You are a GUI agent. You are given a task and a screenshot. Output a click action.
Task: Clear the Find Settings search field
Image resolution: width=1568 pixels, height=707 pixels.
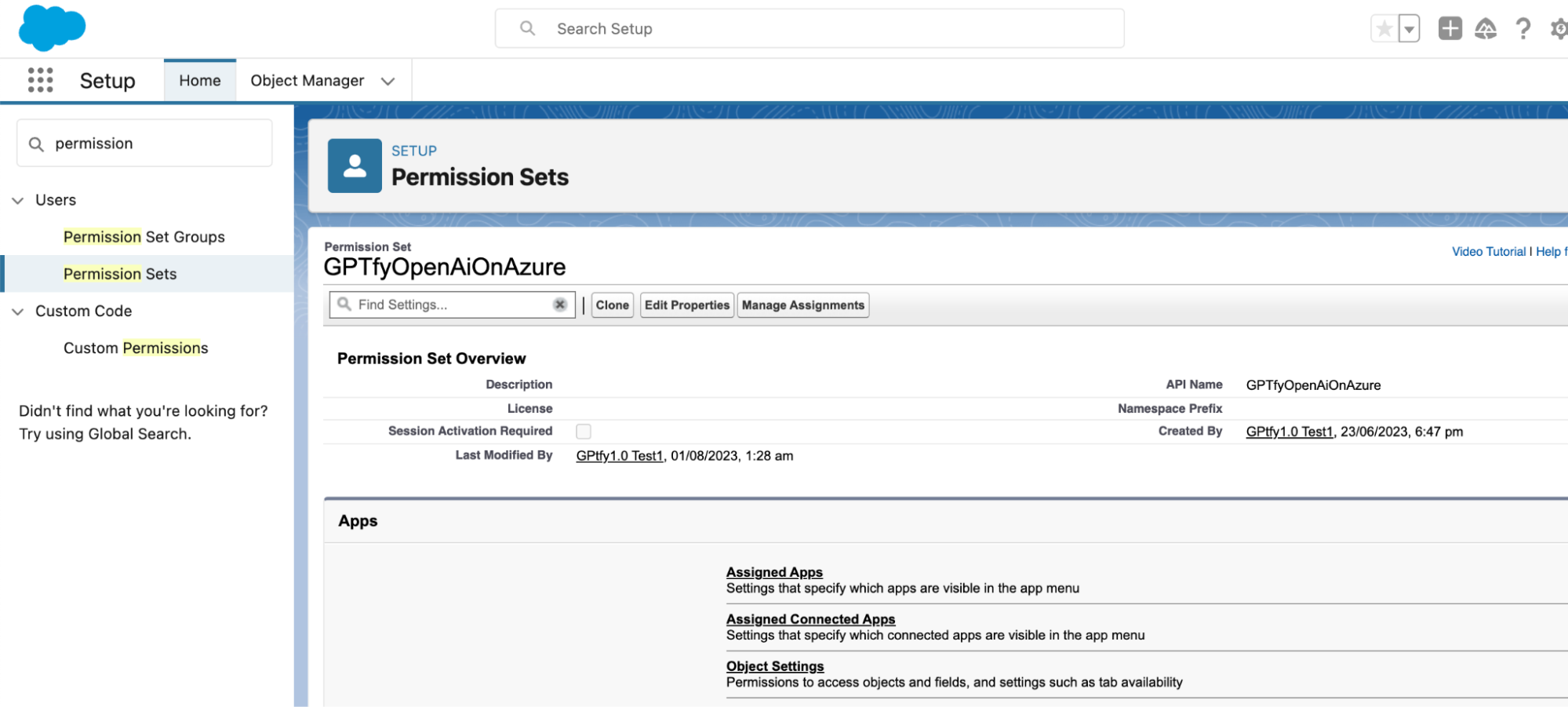point(560,304)
